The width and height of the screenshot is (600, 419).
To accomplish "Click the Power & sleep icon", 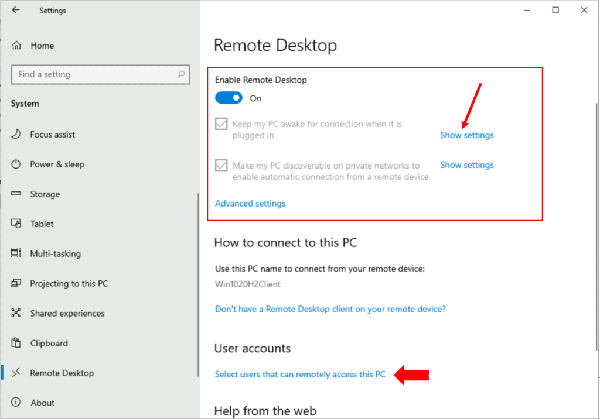I will pyautogui.click(x=16, y=164).
